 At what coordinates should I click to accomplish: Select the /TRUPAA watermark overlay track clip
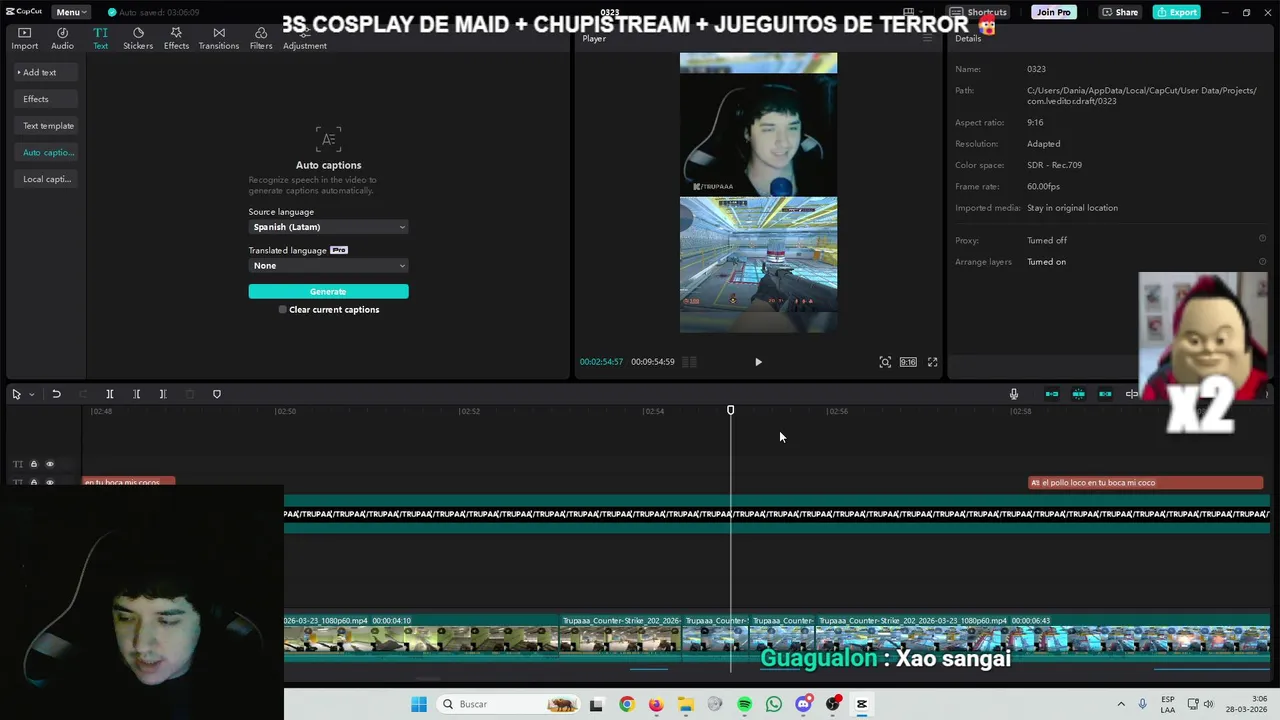pos(777,514)
